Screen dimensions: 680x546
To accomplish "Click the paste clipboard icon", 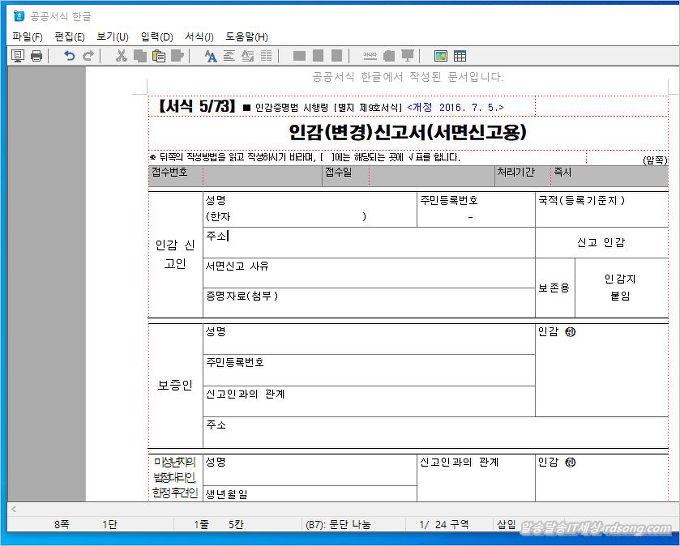I will 158,56.
